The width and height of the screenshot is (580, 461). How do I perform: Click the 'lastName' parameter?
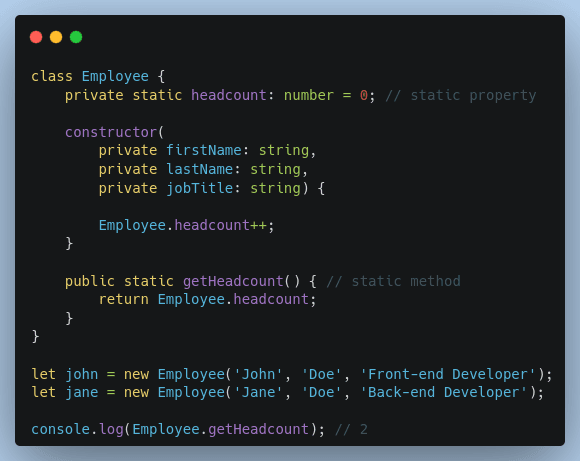(x=200, y=169)
